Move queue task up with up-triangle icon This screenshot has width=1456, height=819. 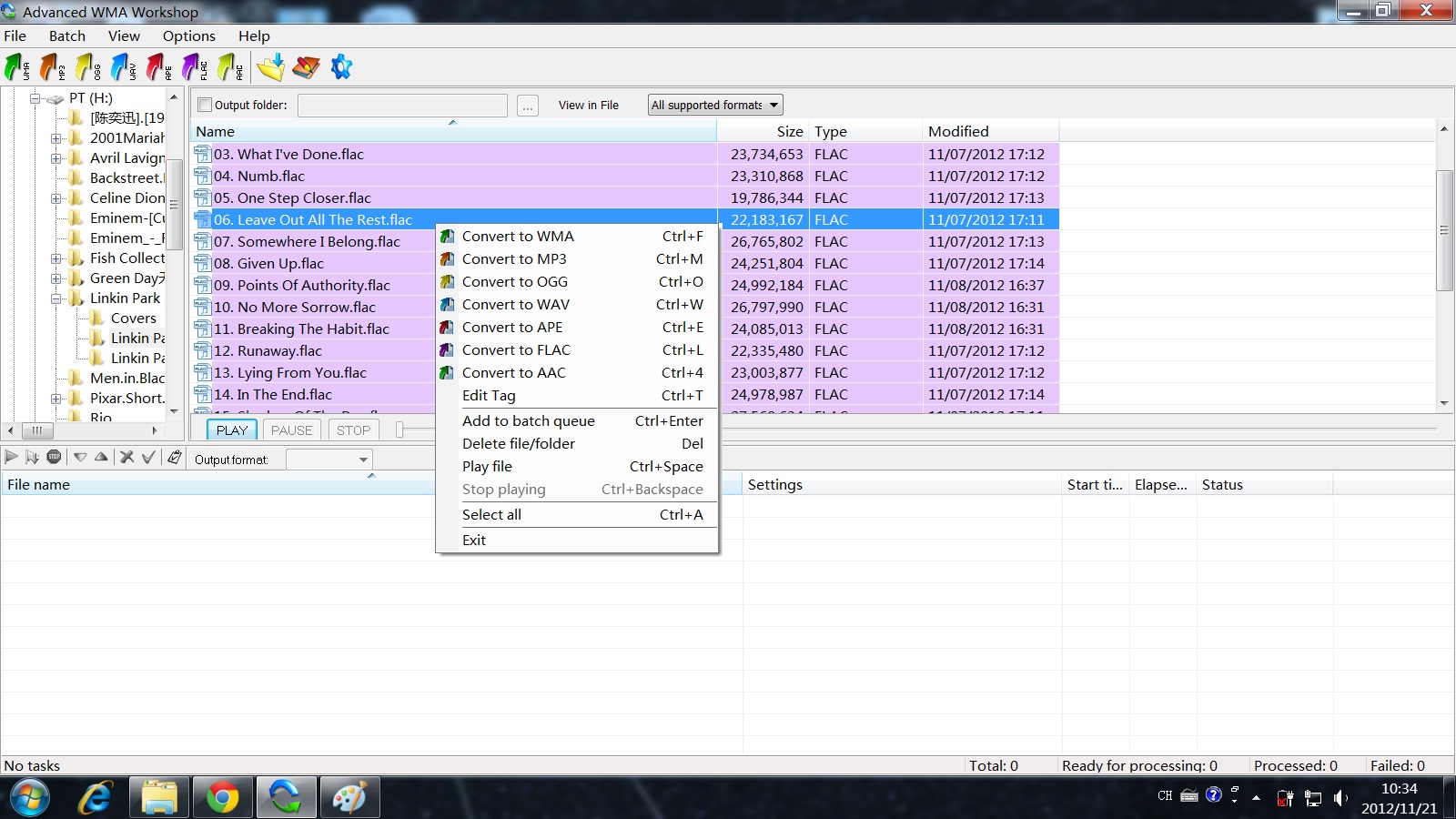[101, 457]
